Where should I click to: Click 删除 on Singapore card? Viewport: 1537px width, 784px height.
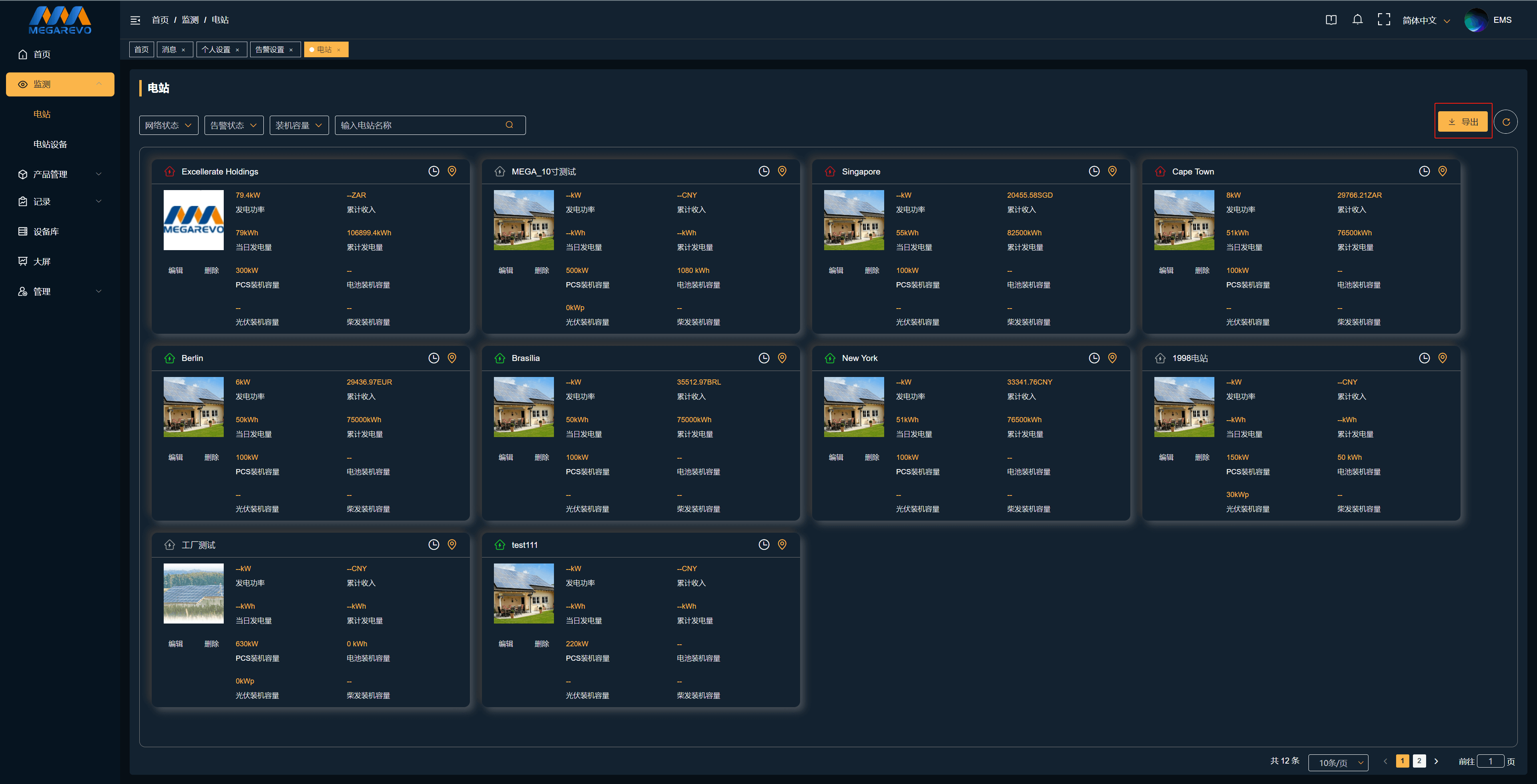[x=872, y=270]
